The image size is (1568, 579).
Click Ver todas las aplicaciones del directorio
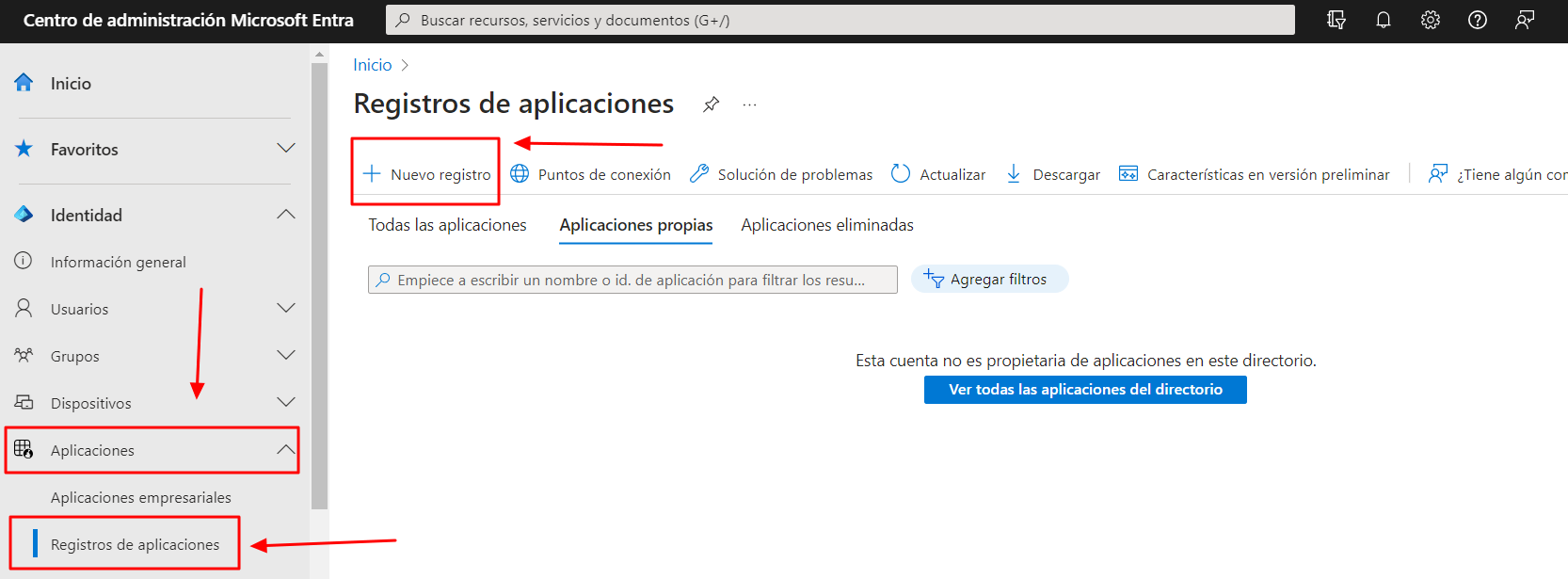(x=1085, y=390)
